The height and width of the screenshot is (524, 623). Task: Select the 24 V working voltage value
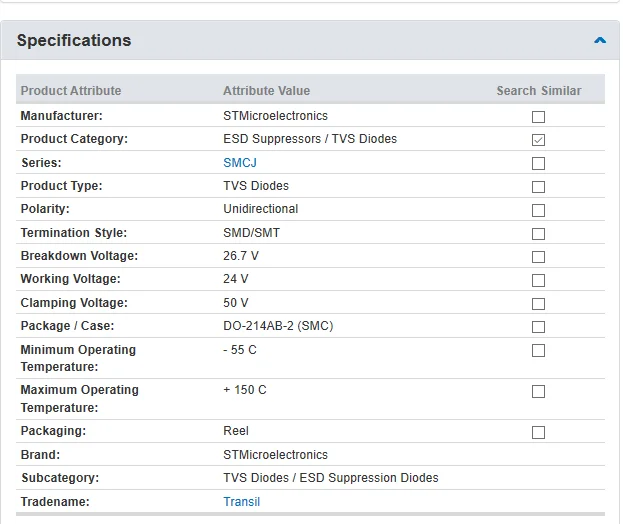click(x=235, y=278)
